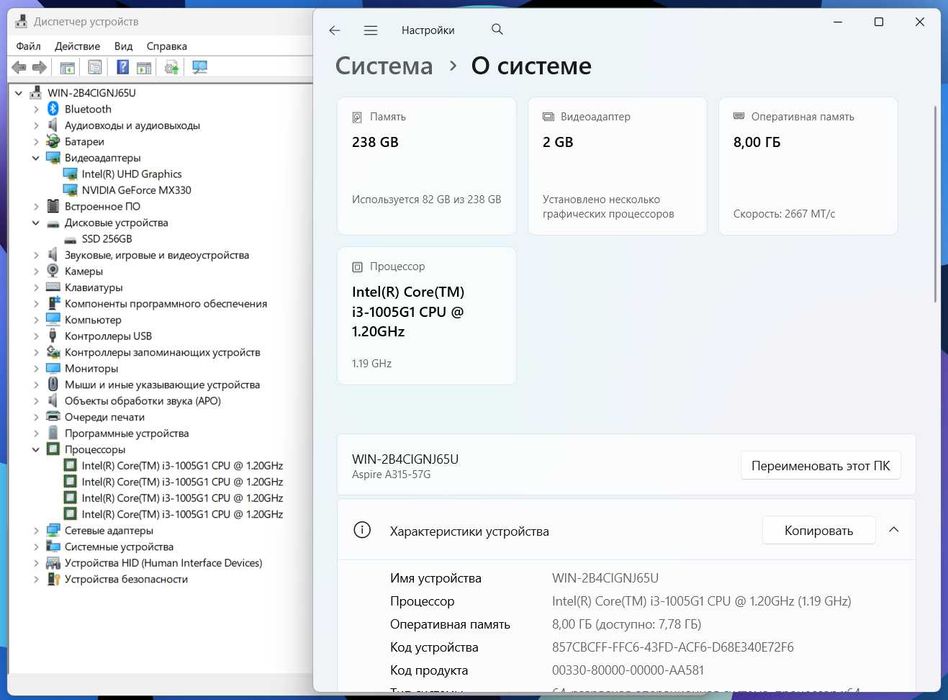Click the Переименовать этот ПК button

pos(820,466)
